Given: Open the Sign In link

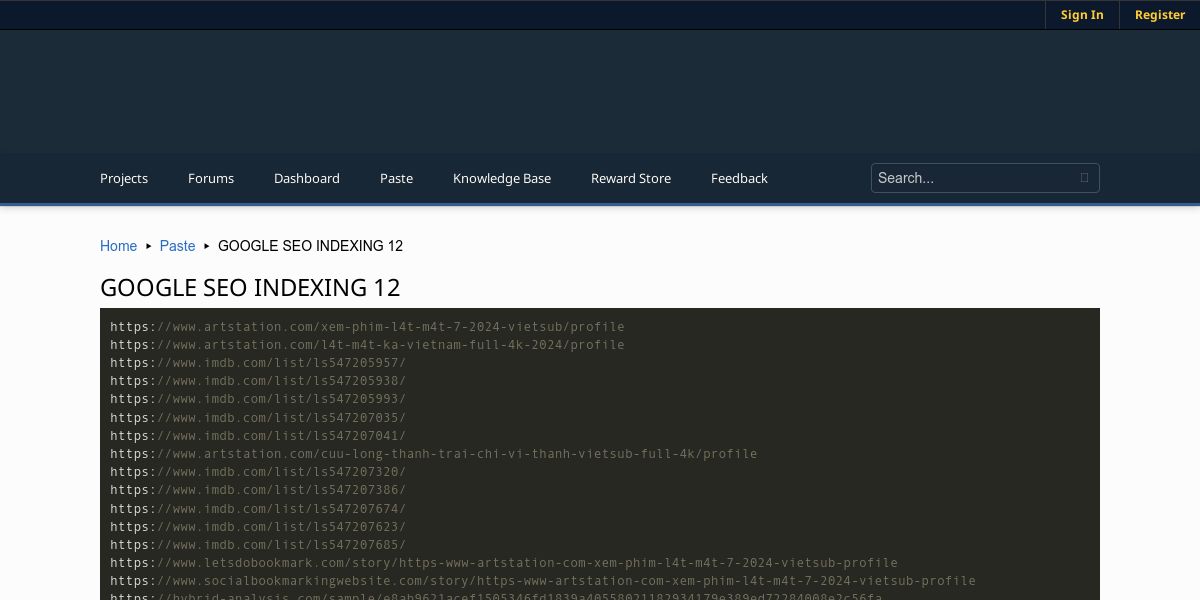Looking at the screenshot, I should (1082, 15).
